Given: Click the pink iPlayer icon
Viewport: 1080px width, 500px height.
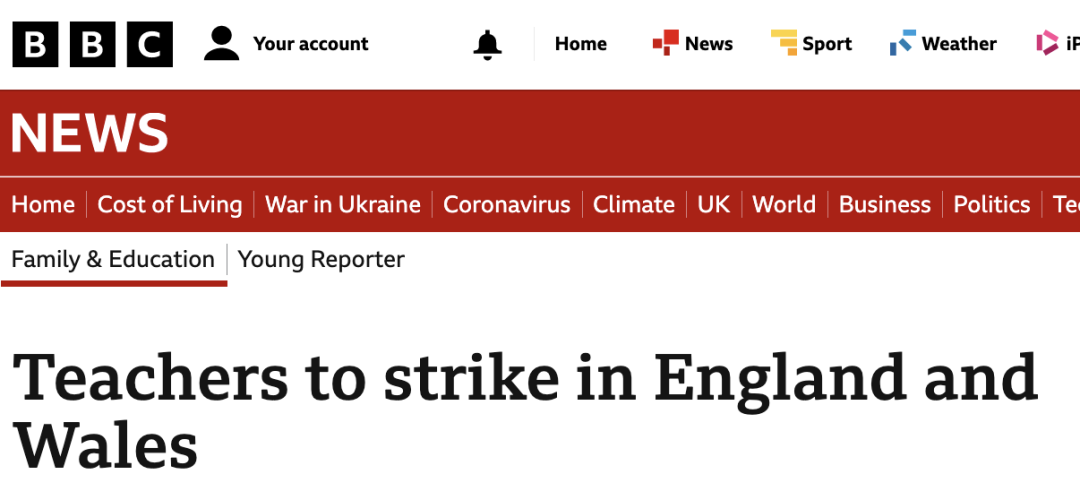Looking at the screenshot, I should pyautogui.click(x=1047, y=43).
